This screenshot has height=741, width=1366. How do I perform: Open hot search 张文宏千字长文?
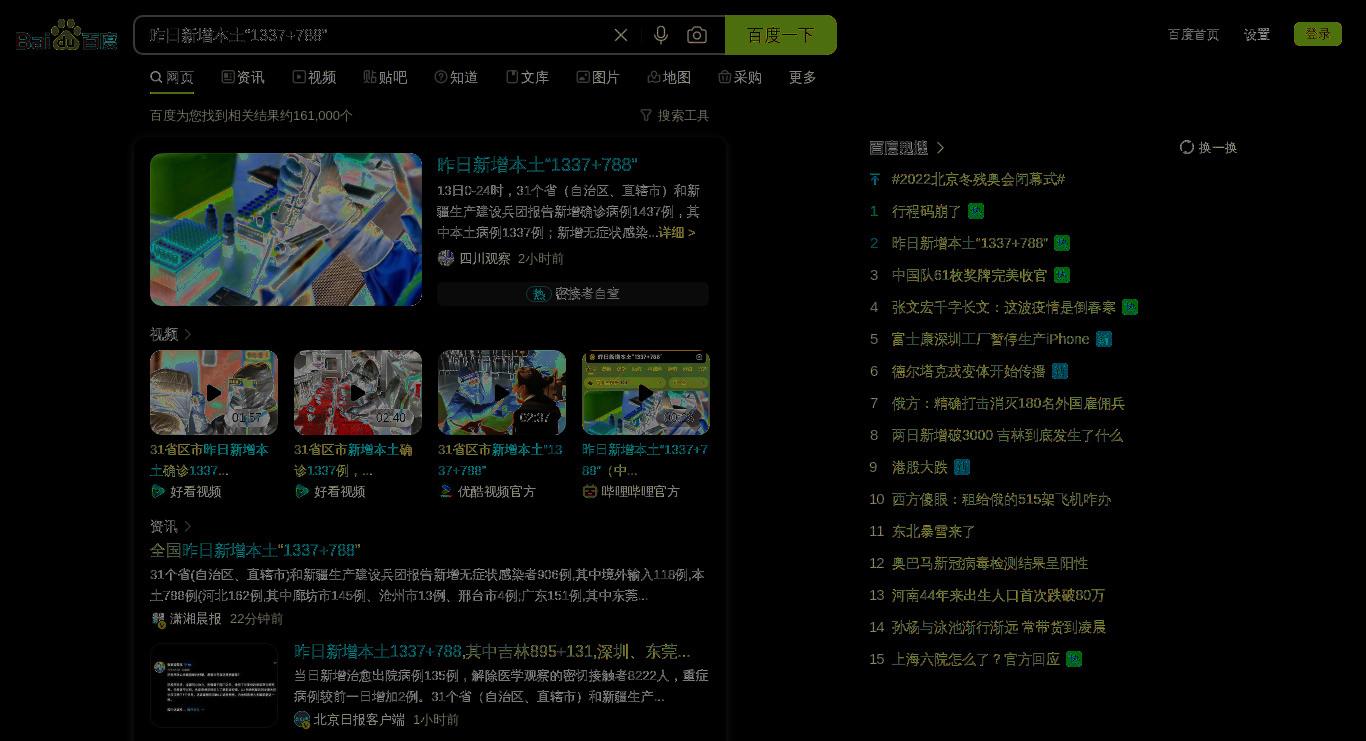tap(1003, 307)
